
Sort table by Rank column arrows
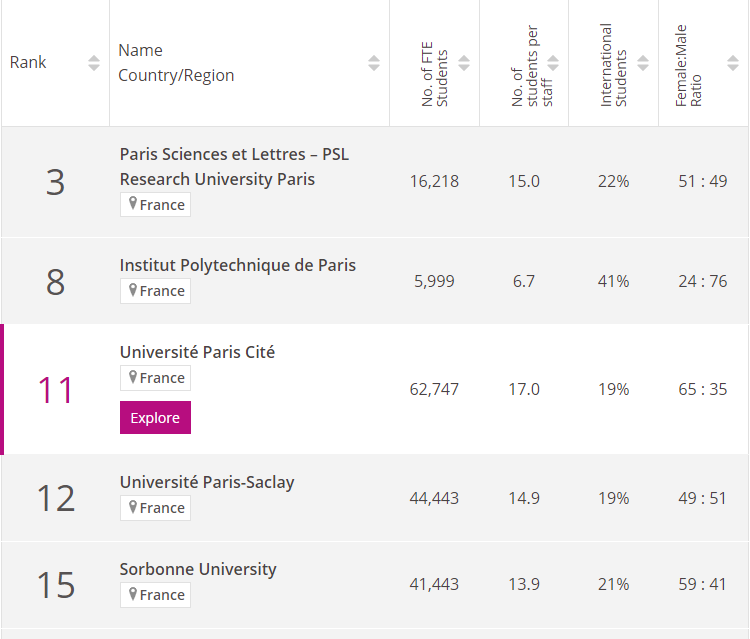point(94,63)
